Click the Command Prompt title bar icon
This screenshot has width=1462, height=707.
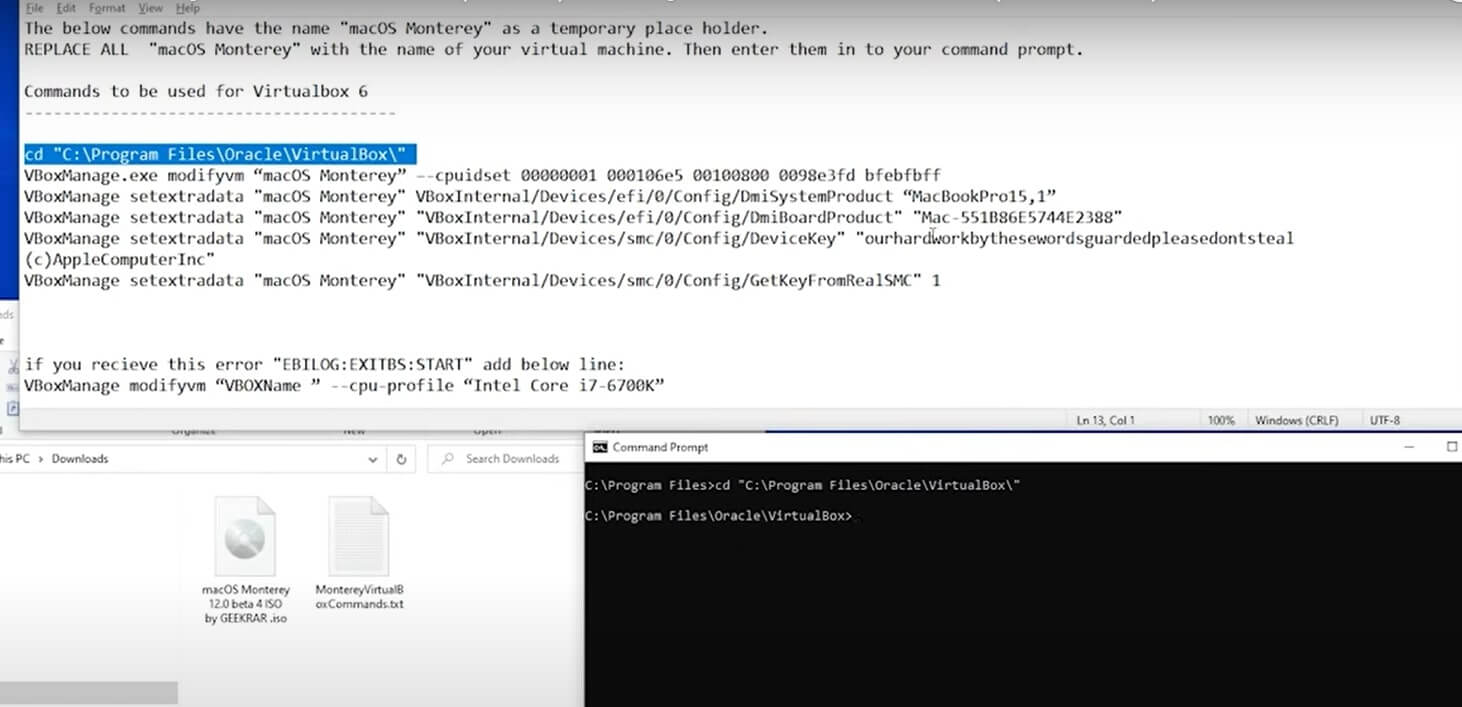coord(600,447)
